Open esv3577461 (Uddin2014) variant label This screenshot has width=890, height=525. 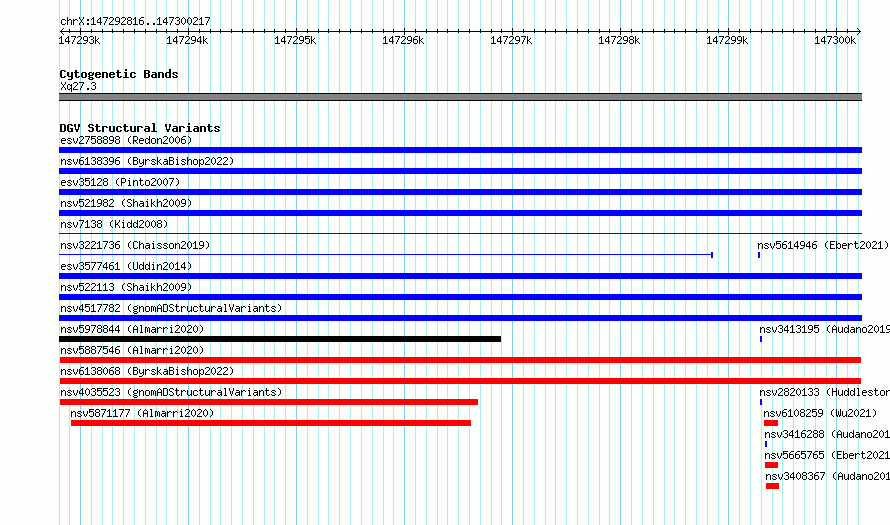126,266
